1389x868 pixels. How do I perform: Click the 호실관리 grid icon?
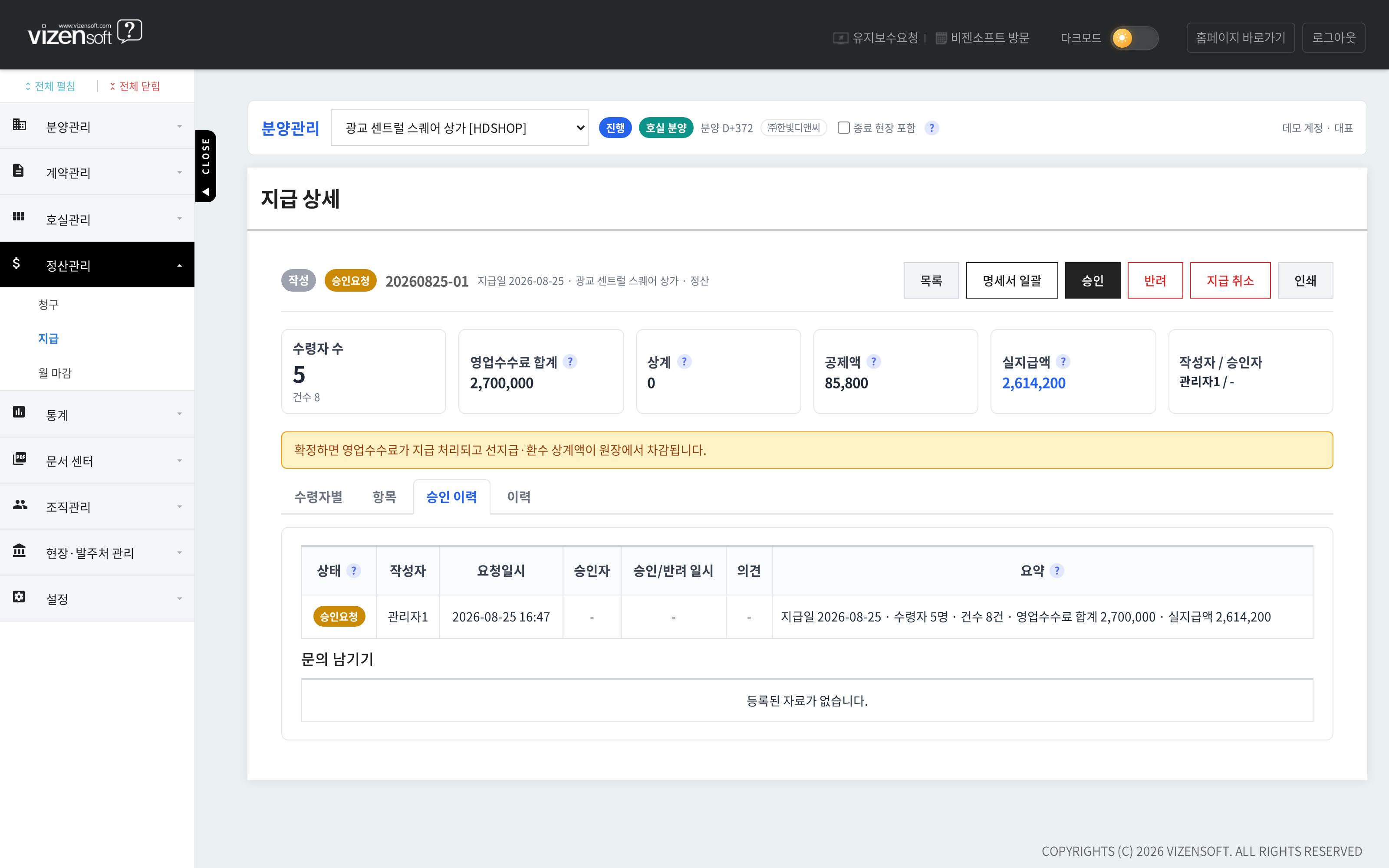click(18, 216)
